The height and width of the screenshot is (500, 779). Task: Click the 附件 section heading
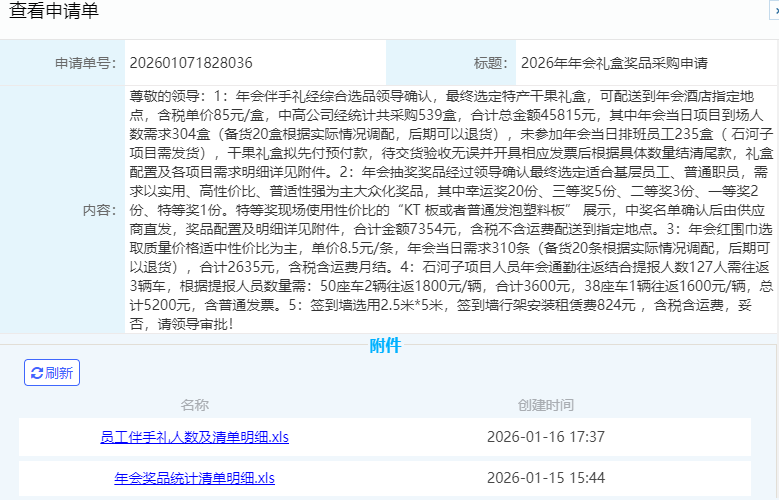(385, 346)
